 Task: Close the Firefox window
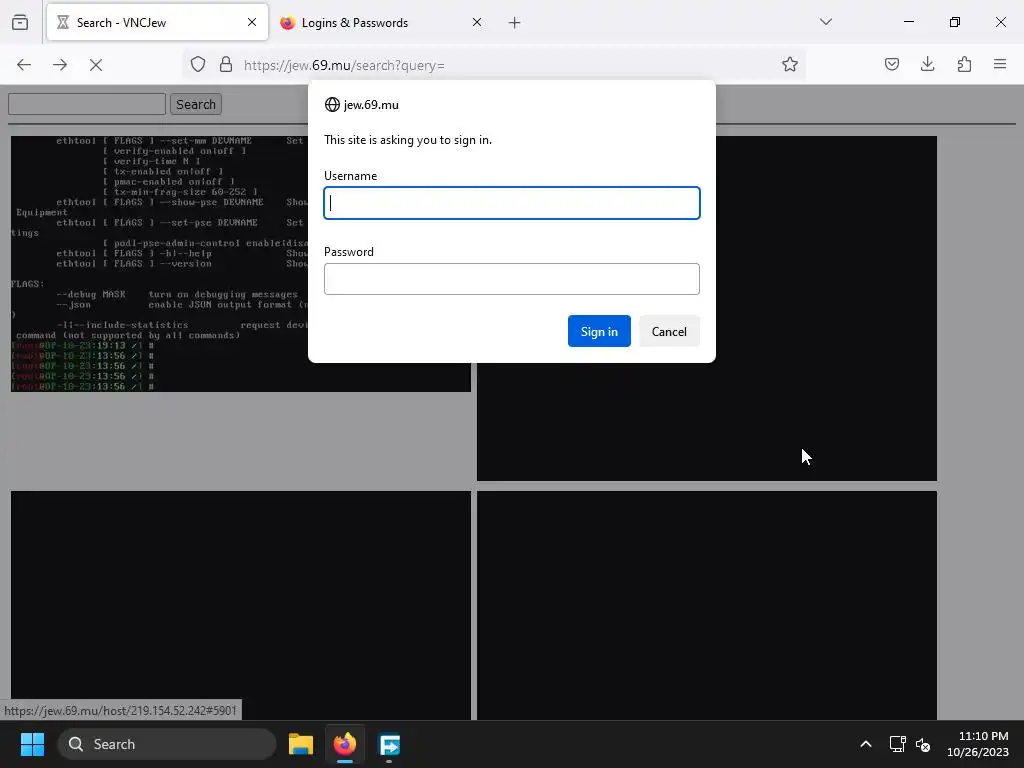[x=1000, y=22]
